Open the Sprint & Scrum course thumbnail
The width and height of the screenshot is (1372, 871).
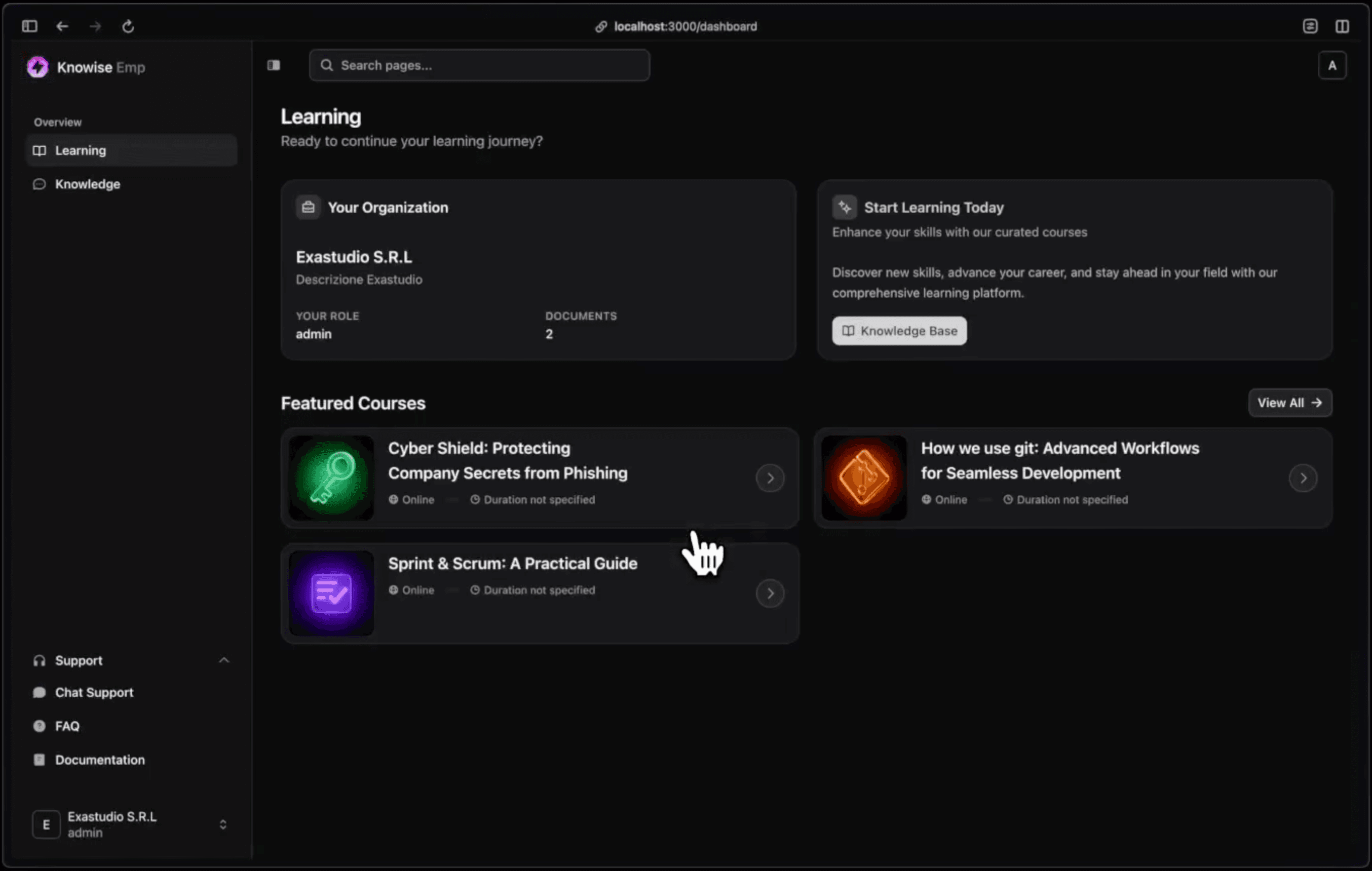pos(331,593)
